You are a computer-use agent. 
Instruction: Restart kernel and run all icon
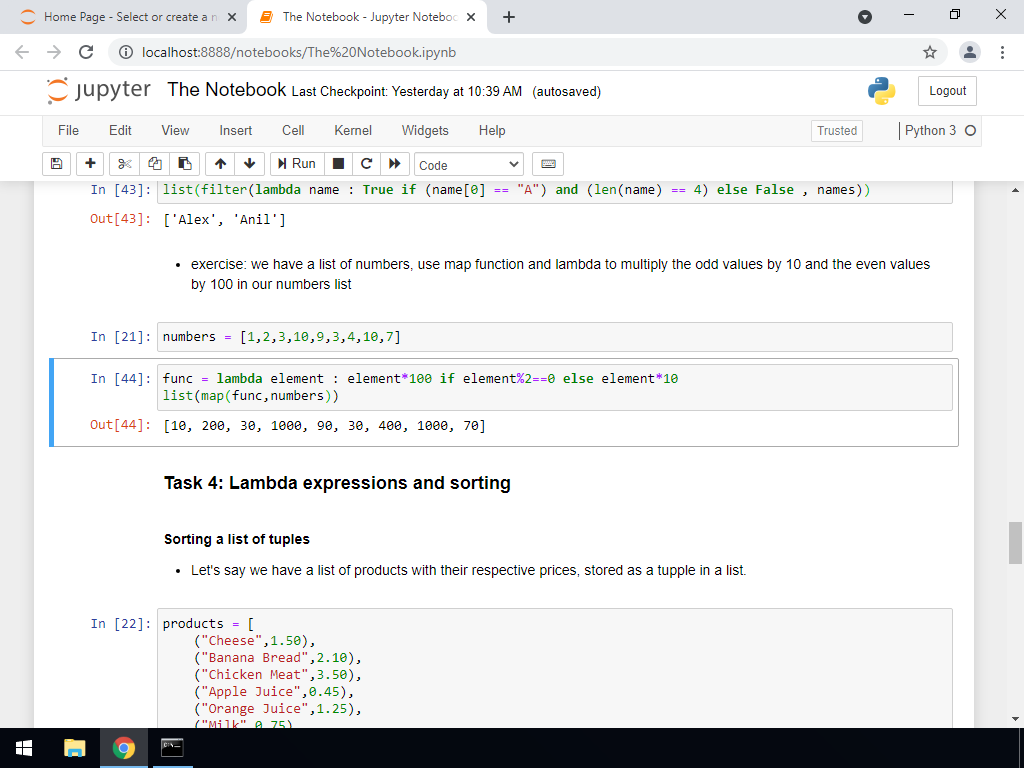pyautogui.click(x=395, y=164)
